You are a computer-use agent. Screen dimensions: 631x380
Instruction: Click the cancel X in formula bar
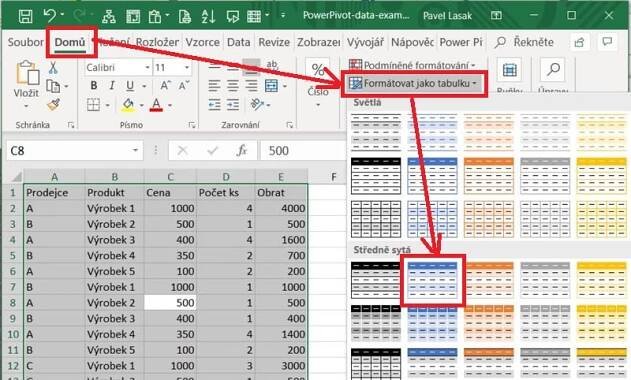click(182, 151)
